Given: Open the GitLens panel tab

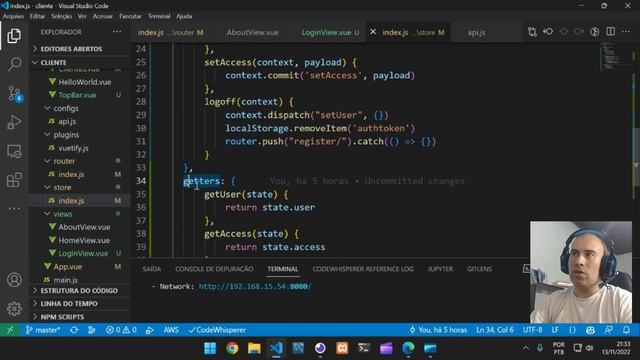Looking at the screenshot, I should pos(479,269).
